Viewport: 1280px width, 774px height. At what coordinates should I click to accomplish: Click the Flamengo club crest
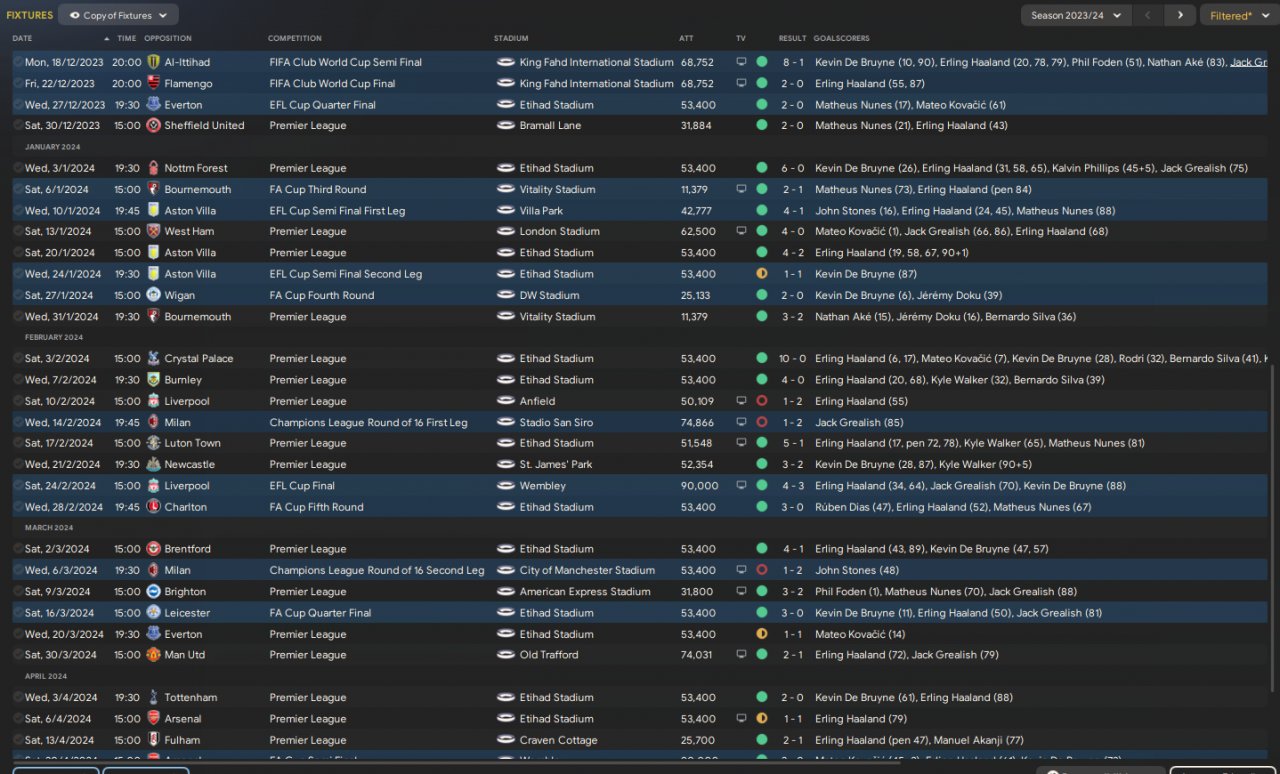pos(153,84)
